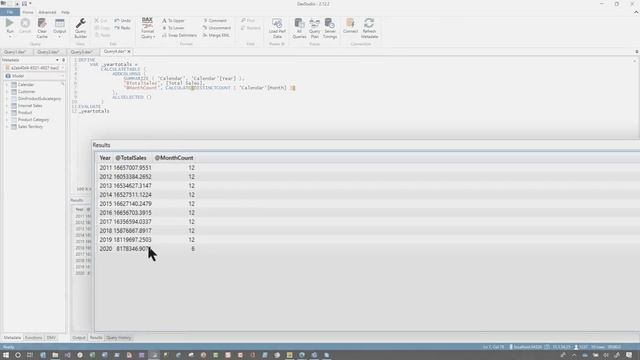Select the DimProductSubcategory table
Viewport: 640px width, 360px height.
[39, 99]
